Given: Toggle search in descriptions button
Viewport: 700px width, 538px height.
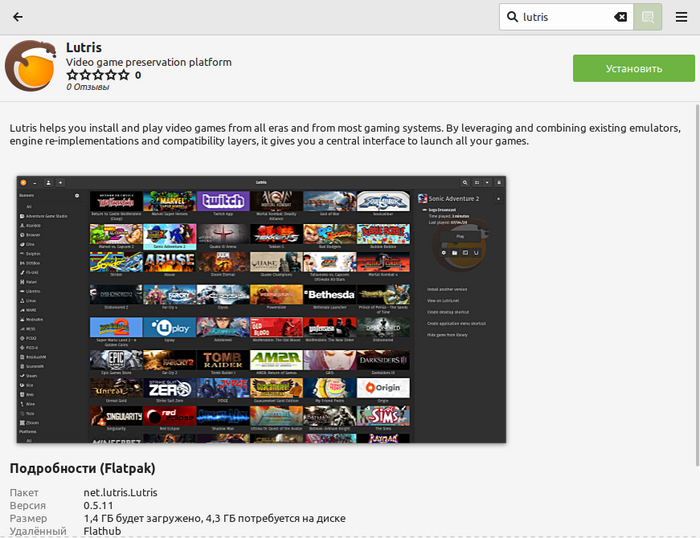Looking at the screenshot, I should point(647,17).
